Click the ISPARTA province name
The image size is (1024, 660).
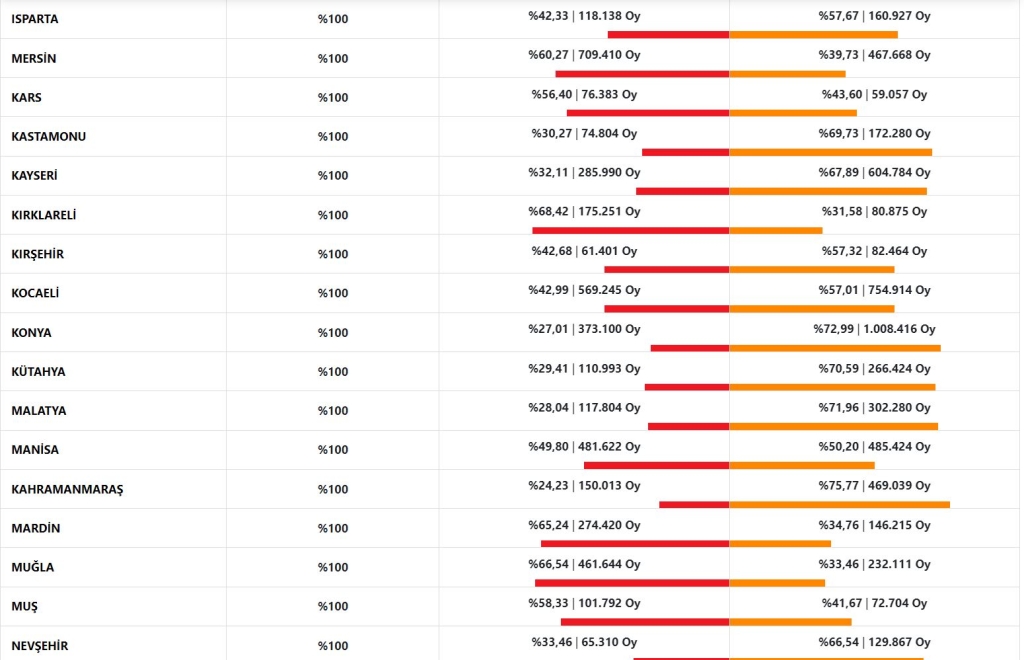[x=35, y=19]
